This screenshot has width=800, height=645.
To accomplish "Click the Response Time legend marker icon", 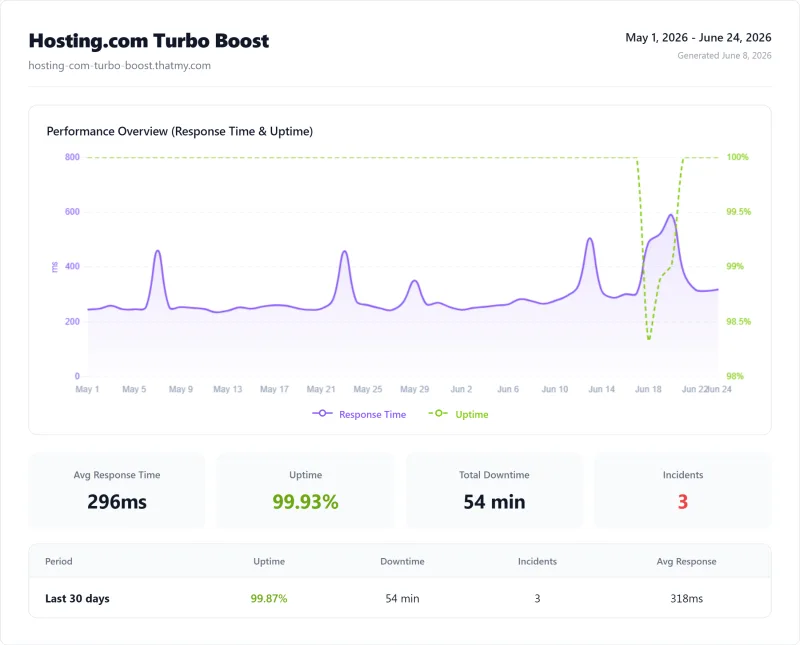I will click(322, 413).
